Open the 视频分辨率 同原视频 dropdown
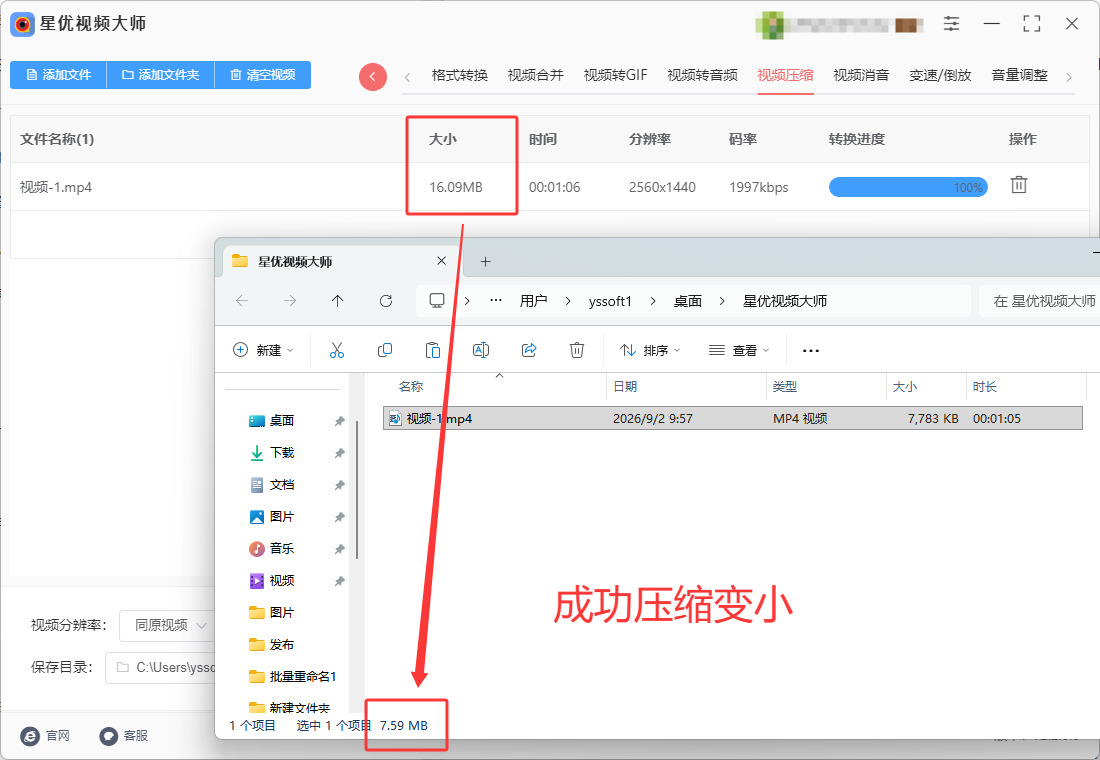The height and width of the screenshot is (760, 1100). 167,625
